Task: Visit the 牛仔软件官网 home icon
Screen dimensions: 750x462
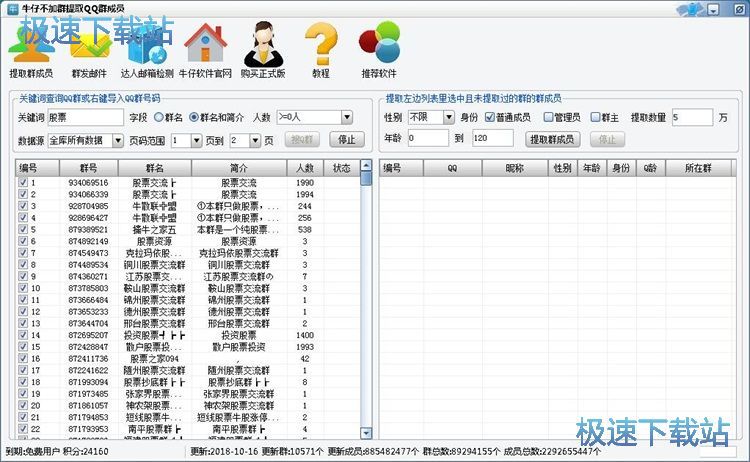Action: (205, 50)
